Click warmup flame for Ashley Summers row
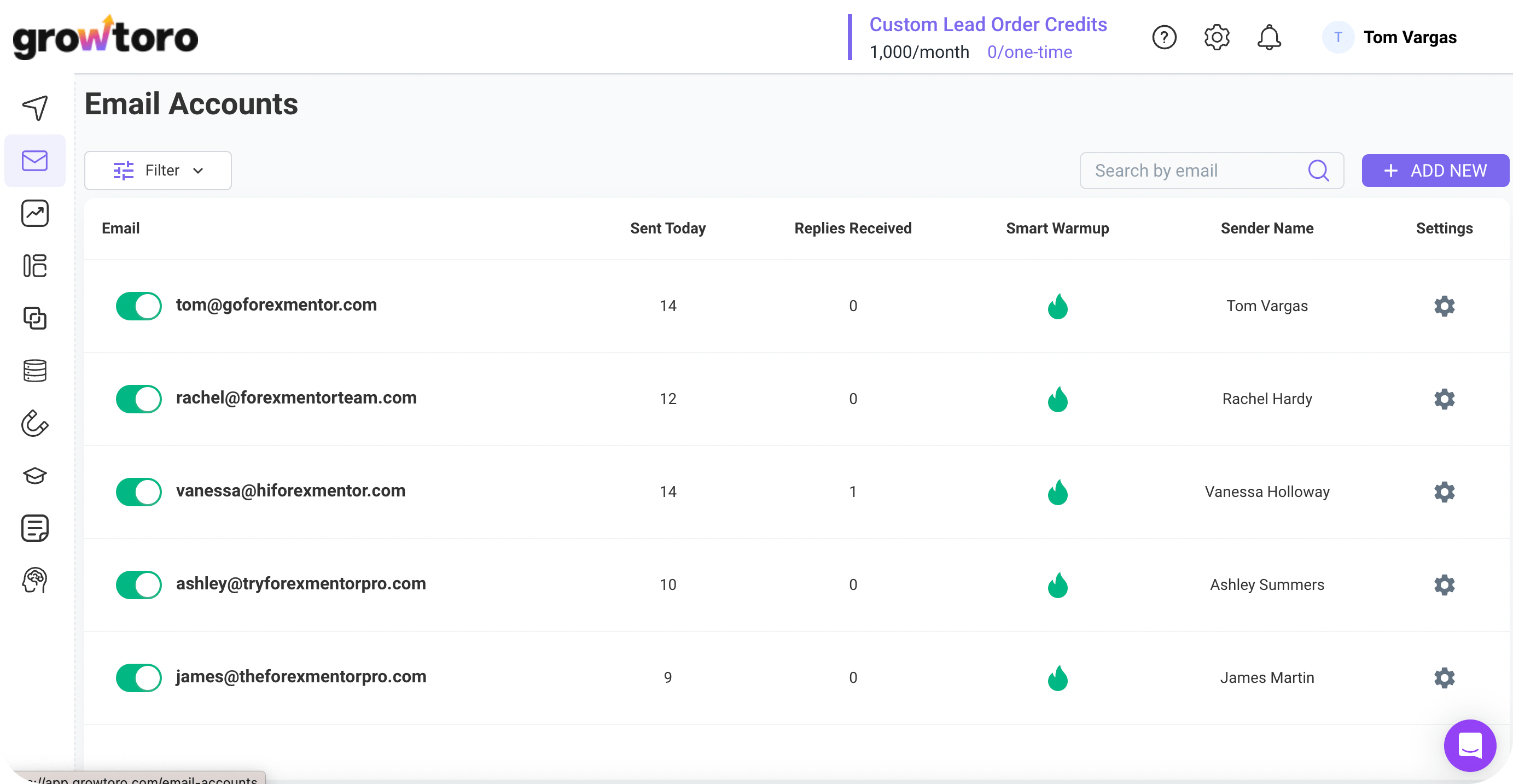The image size is (1513, 784). point(1057,584)
